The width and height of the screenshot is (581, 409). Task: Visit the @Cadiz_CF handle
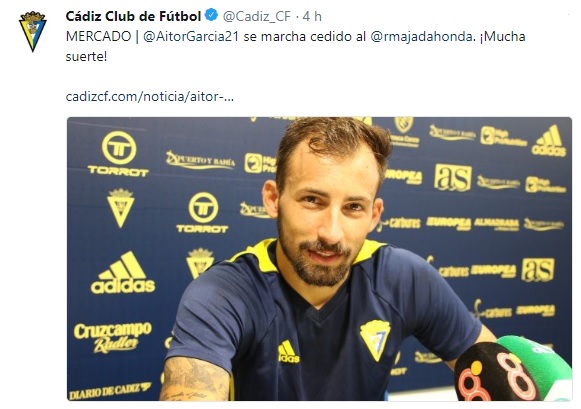(257, 17)
